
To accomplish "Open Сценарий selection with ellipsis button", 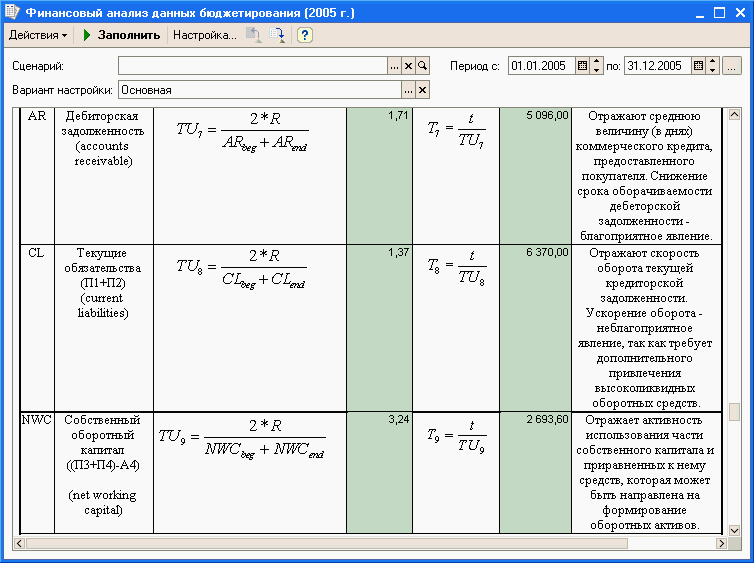I will pos(394,66).
